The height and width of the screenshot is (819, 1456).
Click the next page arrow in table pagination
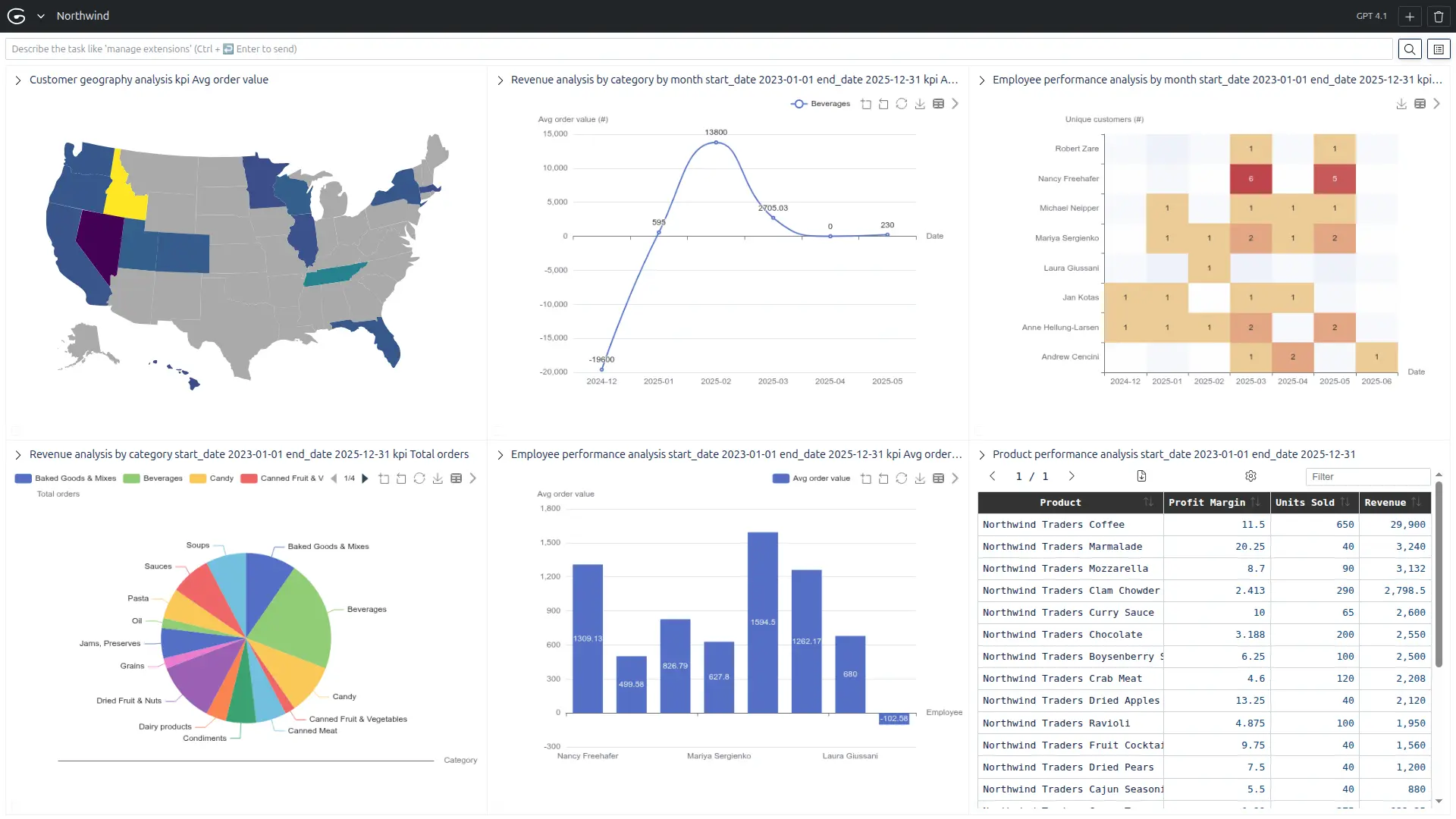[x=1072, y=476]
